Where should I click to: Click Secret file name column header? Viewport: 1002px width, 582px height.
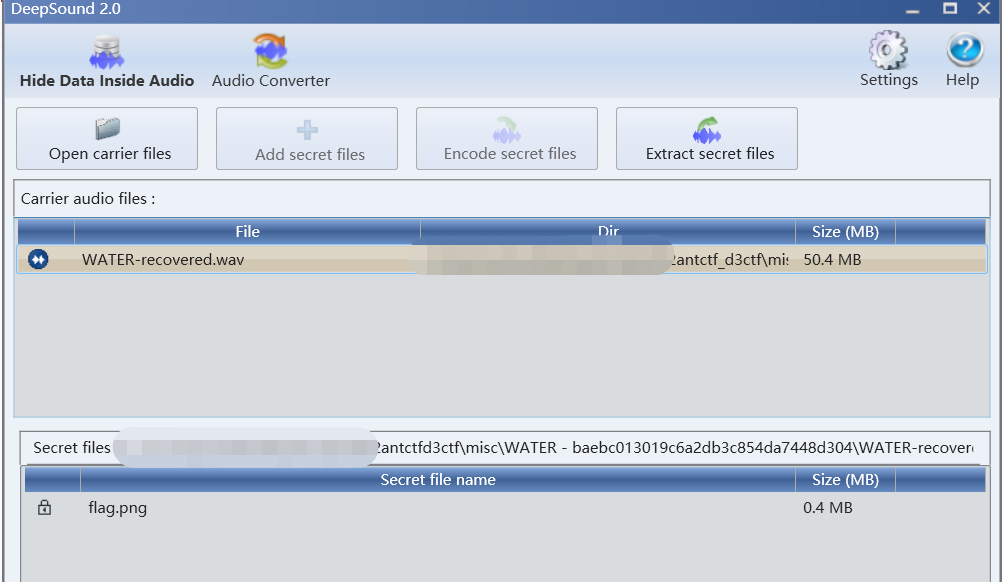click(438, 480)
